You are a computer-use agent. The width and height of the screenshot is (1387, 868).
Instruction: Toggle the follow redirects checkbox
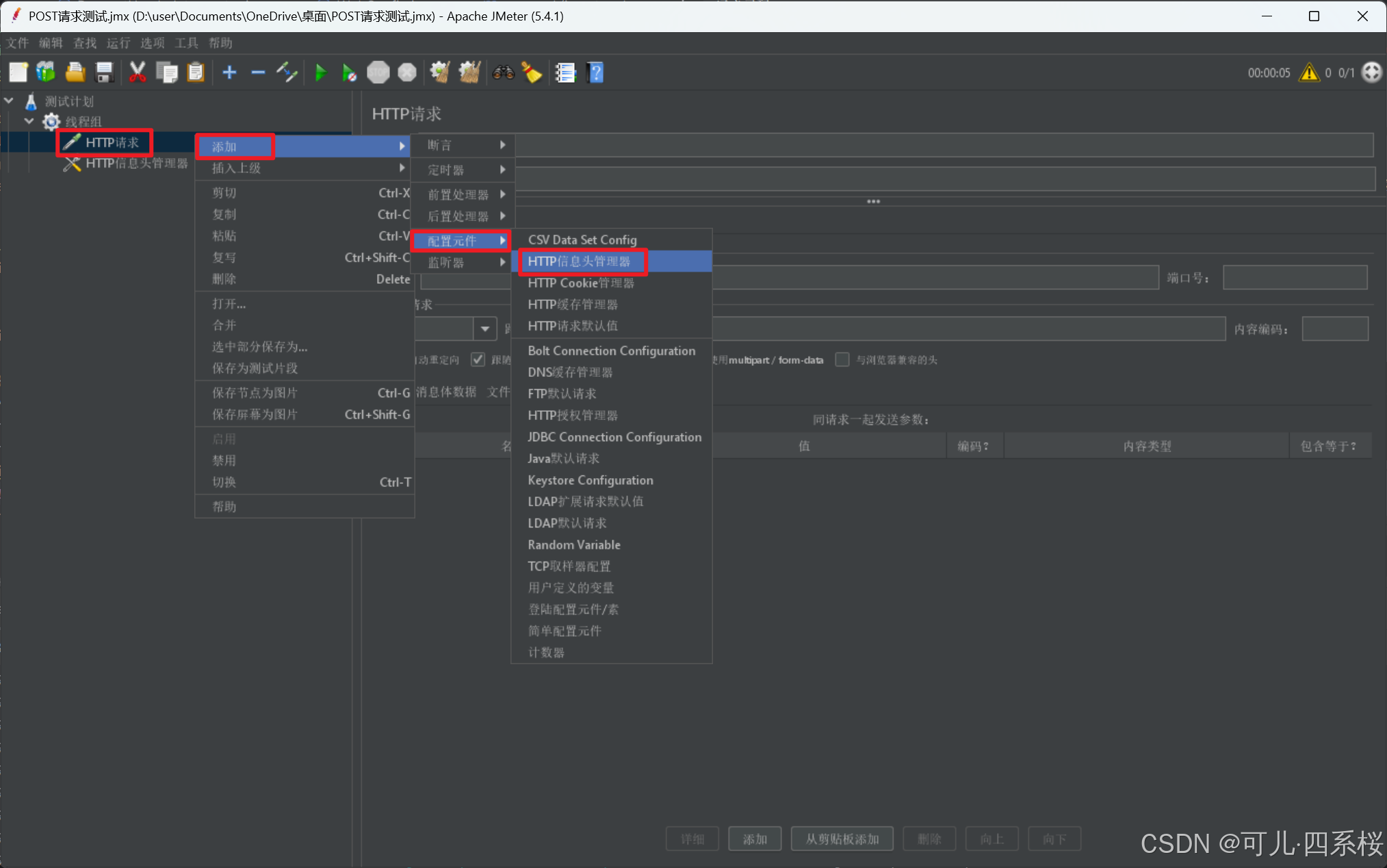[x=478, y=360]
